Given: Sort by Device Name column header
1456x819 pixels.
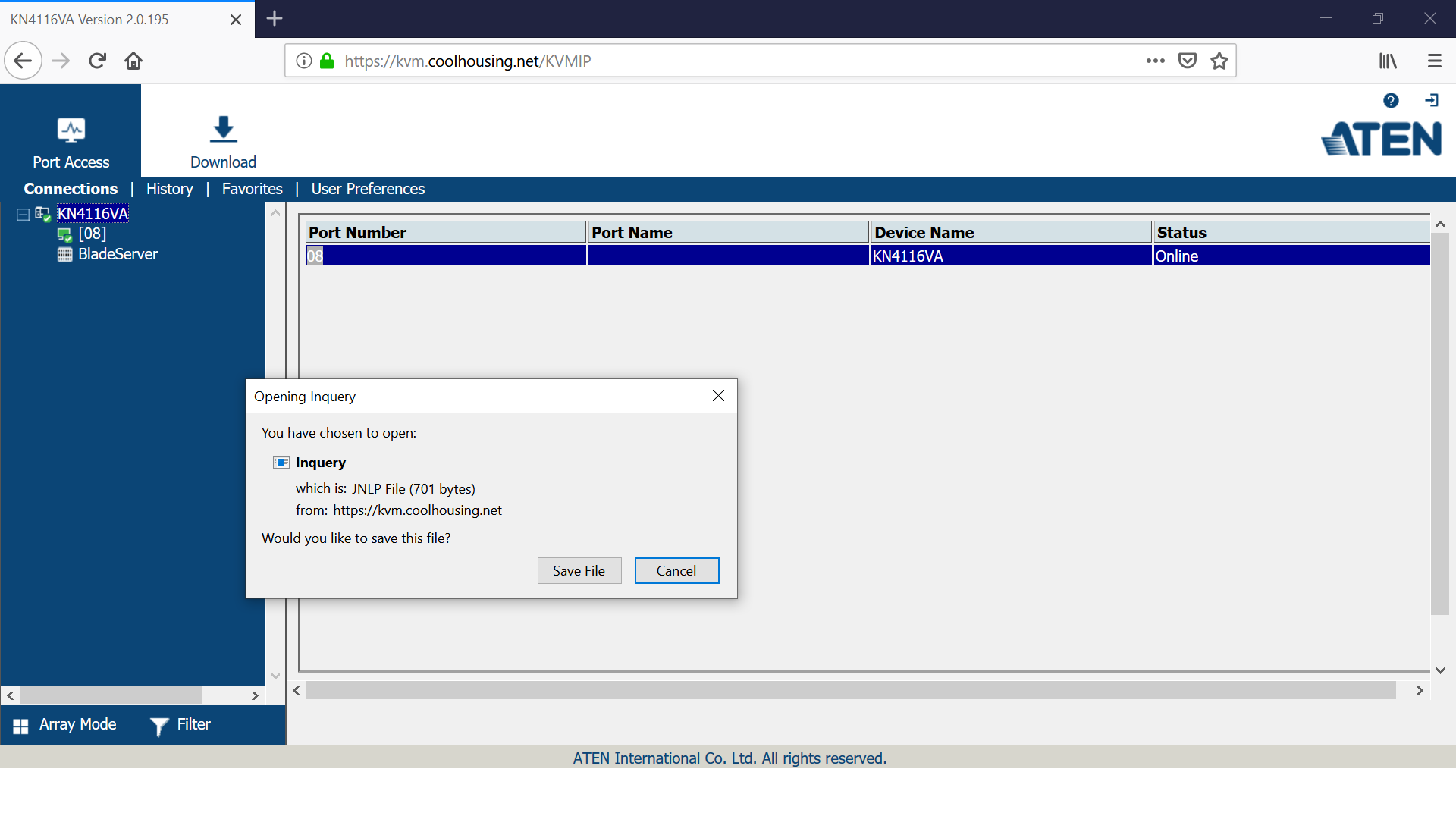Looking at the screenshot, I should pos(1011,232).
